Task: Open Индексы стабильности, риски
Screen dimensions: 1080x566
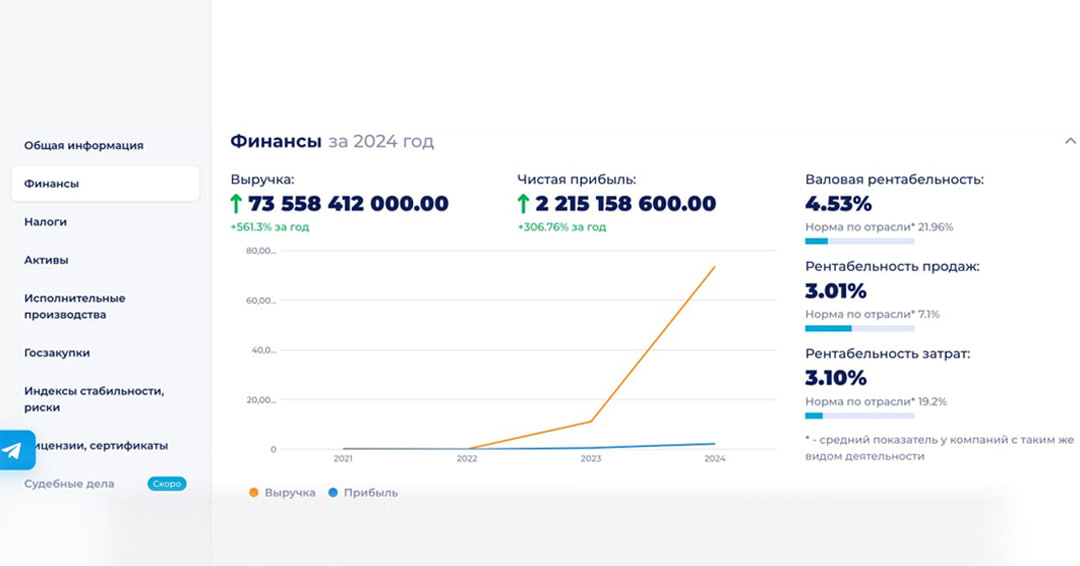Action: [x=94, y=399]
